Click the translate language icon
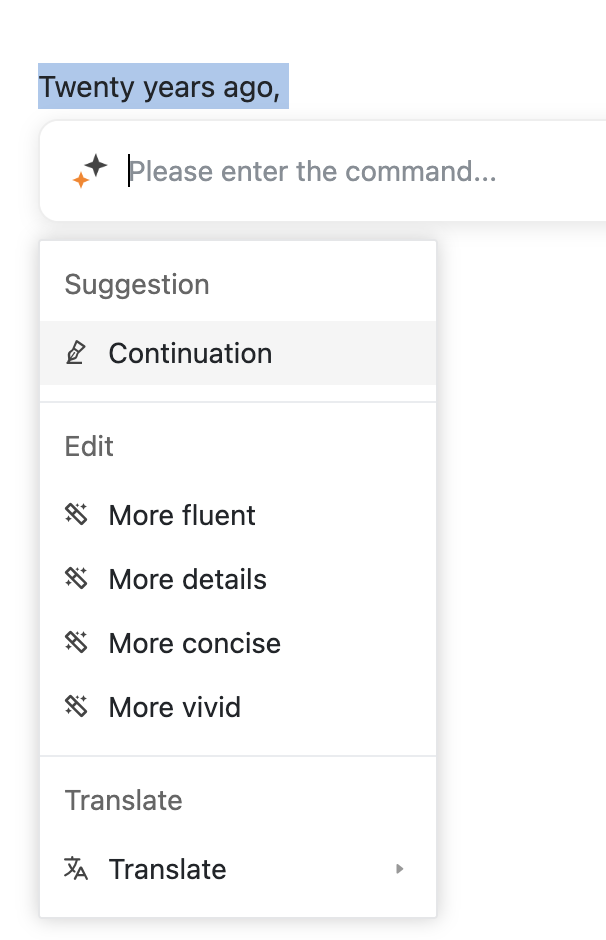The image size is (606, 940). 76,869
